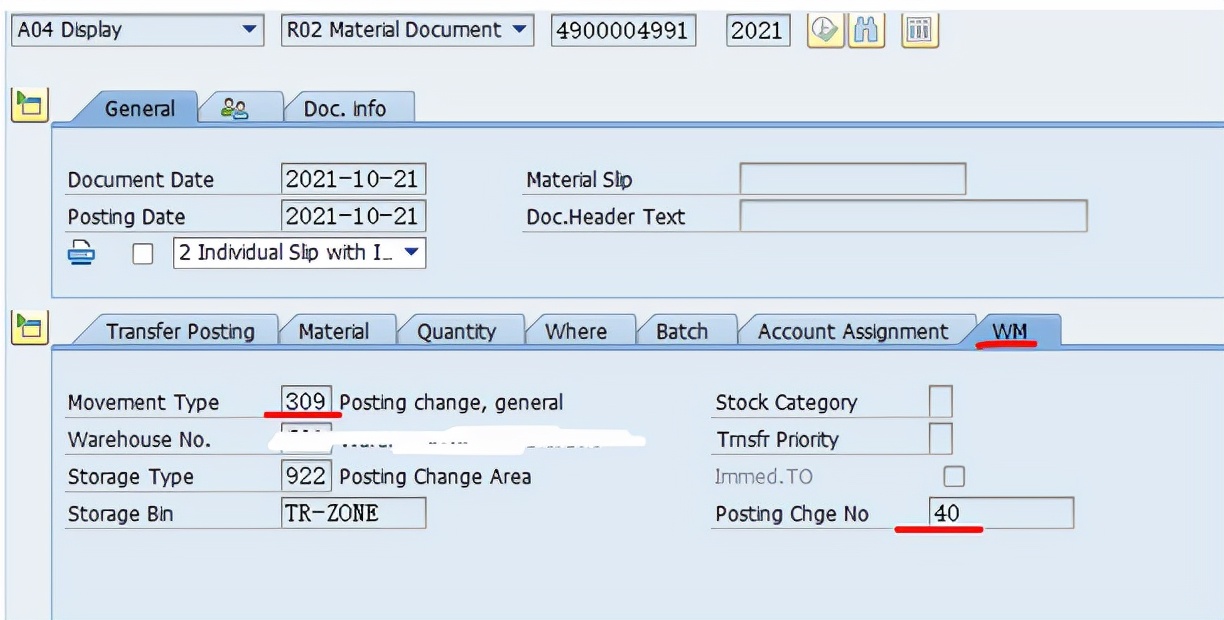The width and height of the screenshot is (1224, 620).
Task: Click the Execute clock icon
Action: 825,30
